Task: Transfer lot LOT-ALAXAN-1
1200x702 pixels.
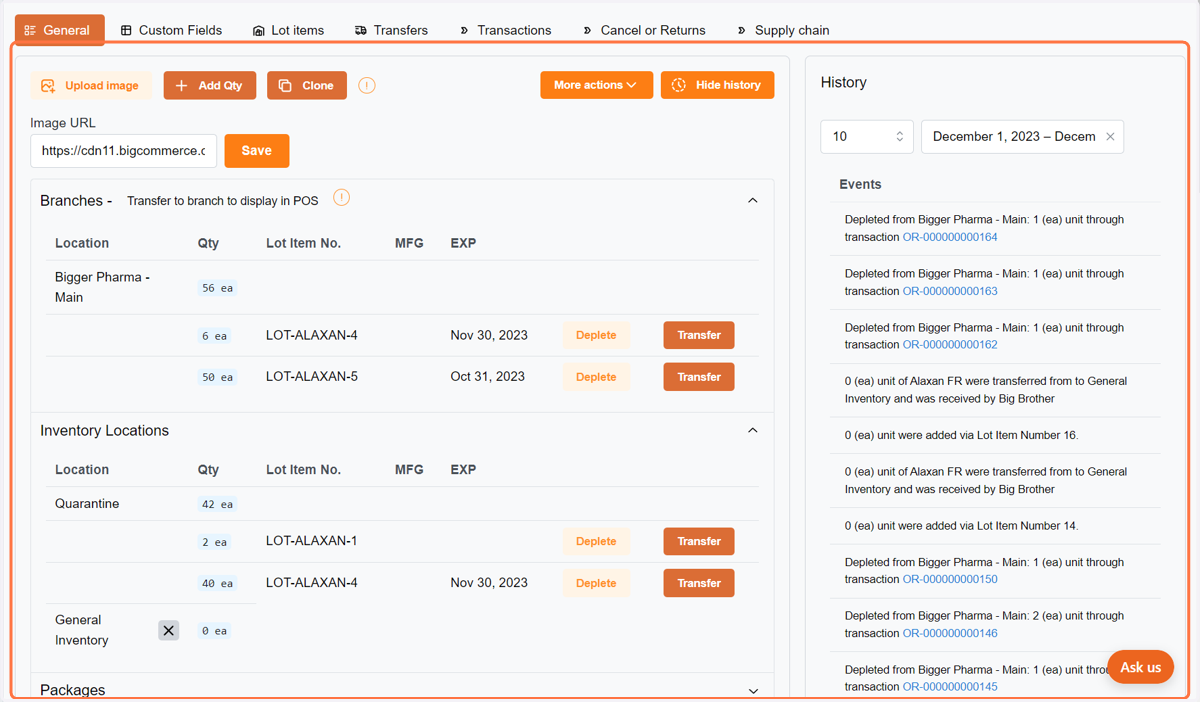Action: tap(699, 541)
